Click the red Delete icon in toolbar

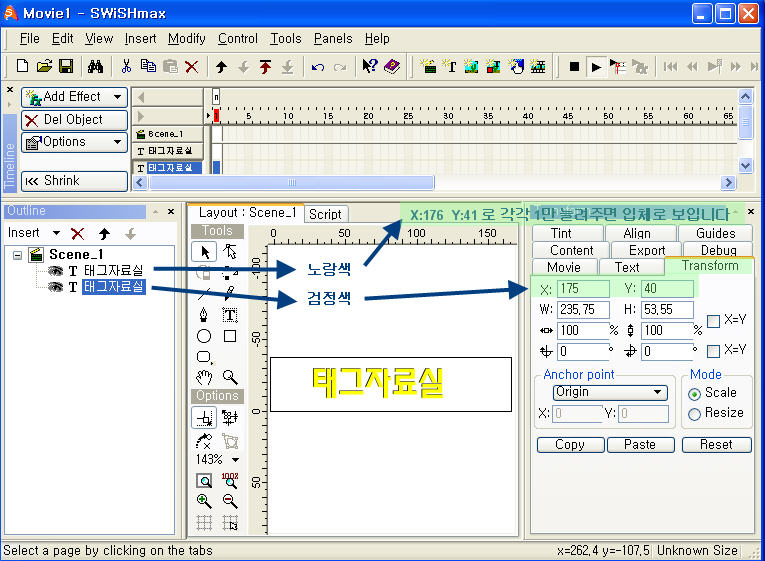pos(191,67)
